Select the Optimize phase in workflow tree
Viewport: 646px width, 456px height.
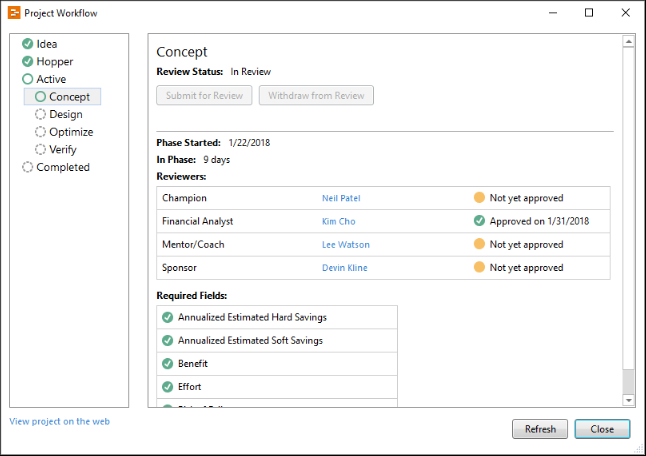click(71, 132)
